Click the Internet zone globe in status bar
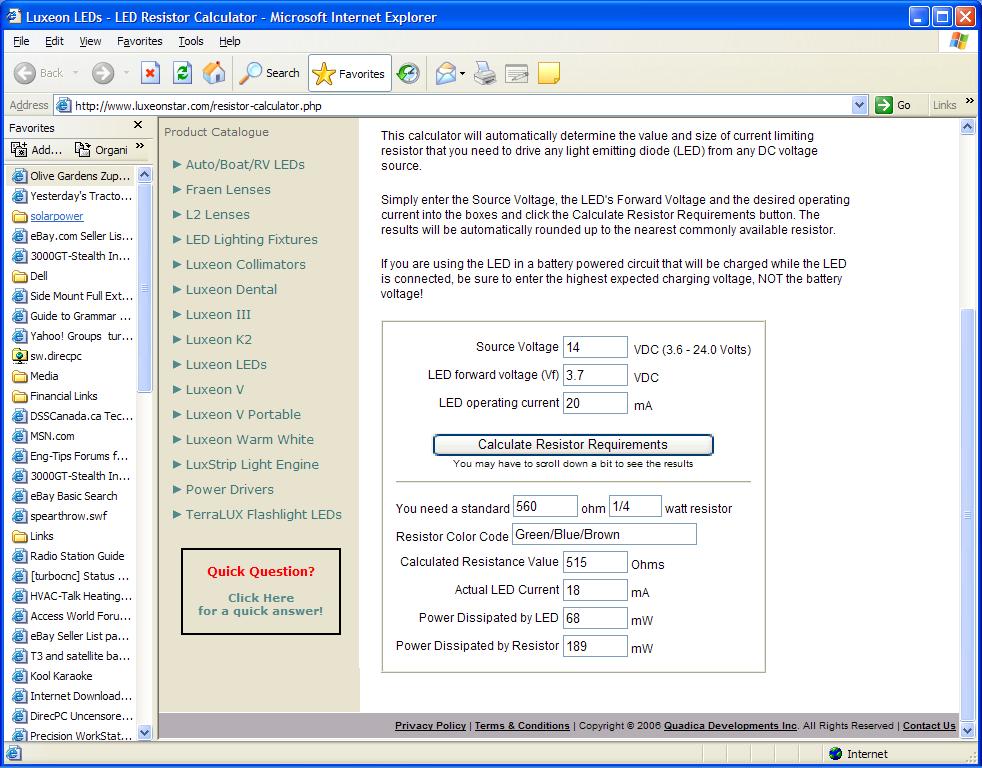 click(835, 754)
